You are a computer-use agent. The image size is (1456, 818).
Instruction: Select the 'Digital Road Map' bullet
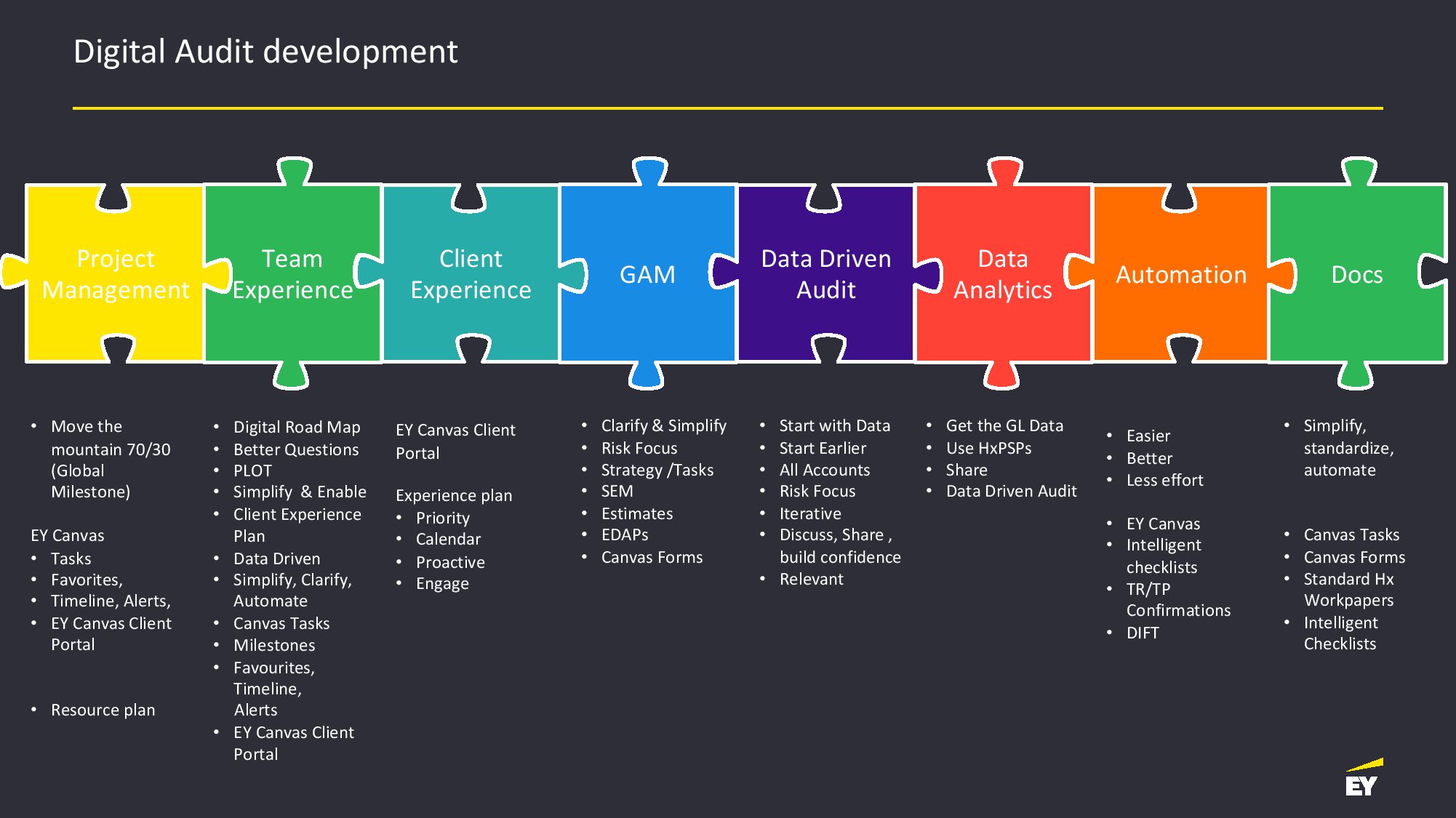[x=297, y=427]
